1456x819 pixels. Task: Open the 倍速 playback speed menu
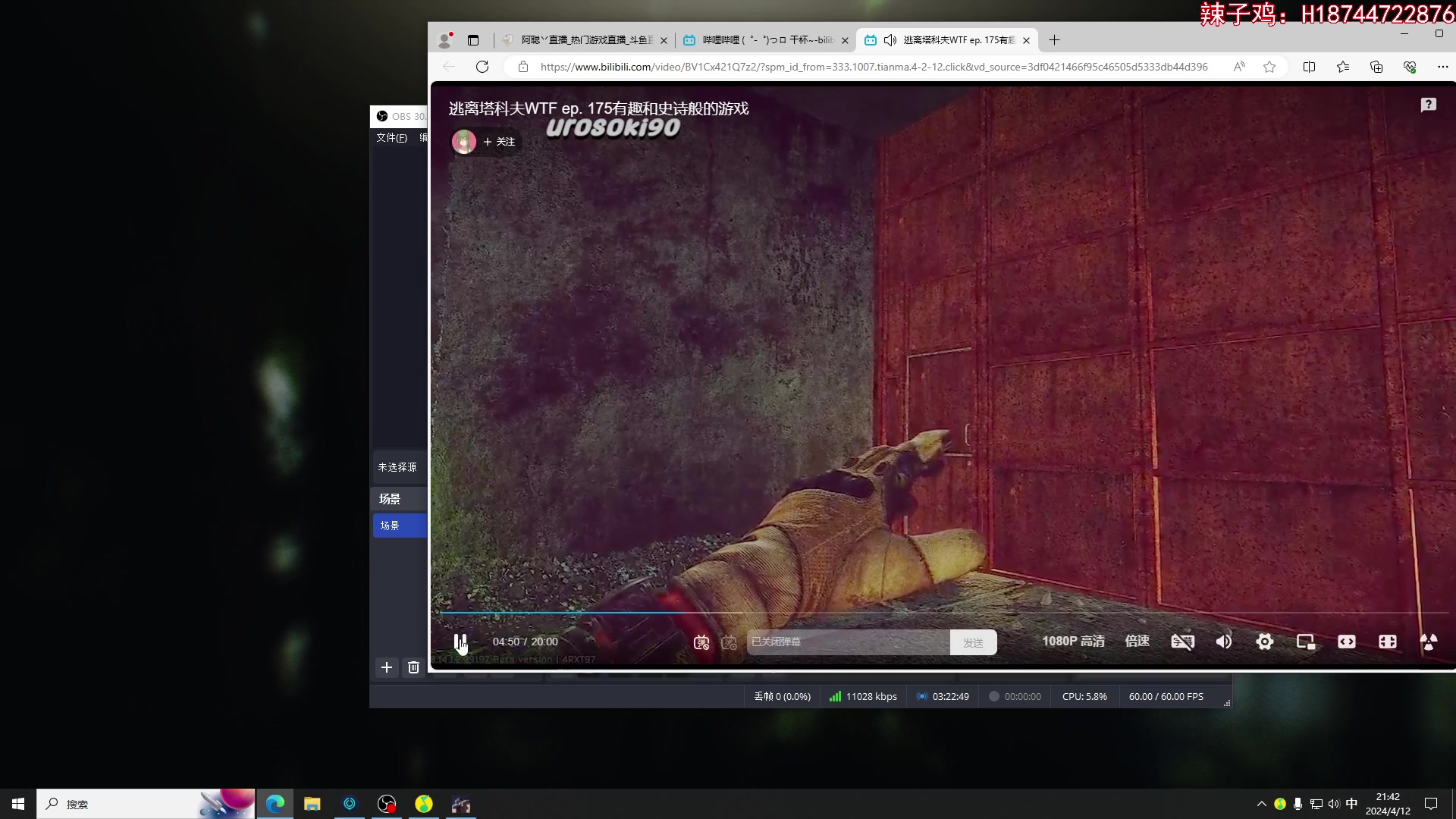[1137, 642]
